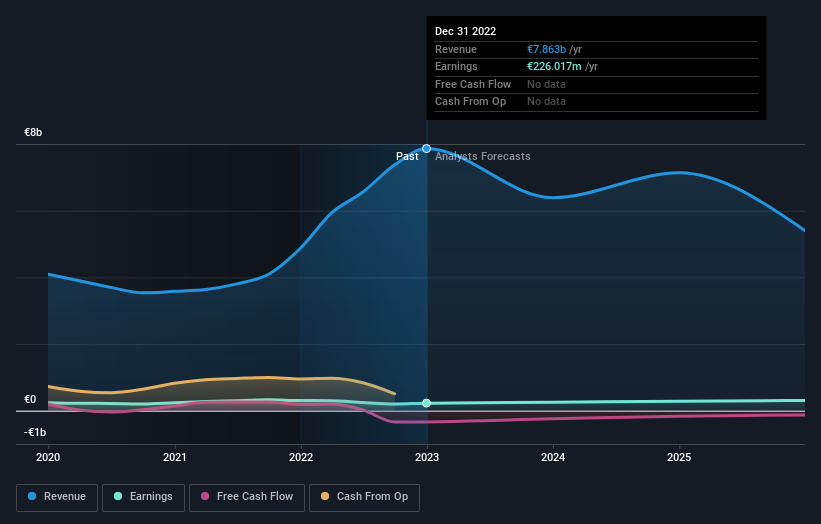Viewport: 821px width, 524px height.
Task: Click the 'Past' label on chart
Action: tap(407, 156)
